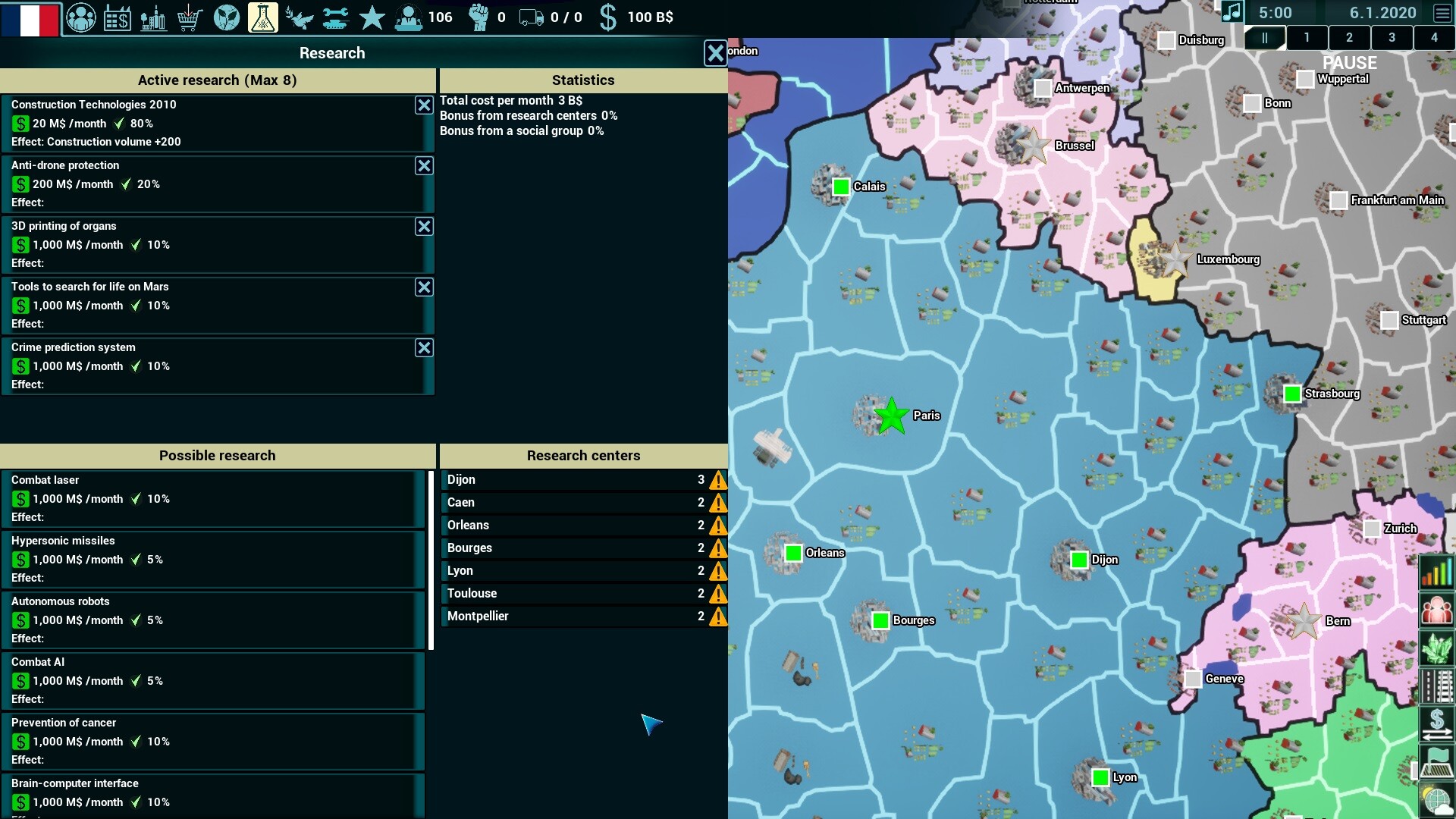Click warning triangle beside Dijon
The height and width of the screenshot is (819, 1456).
coord(717,480)
